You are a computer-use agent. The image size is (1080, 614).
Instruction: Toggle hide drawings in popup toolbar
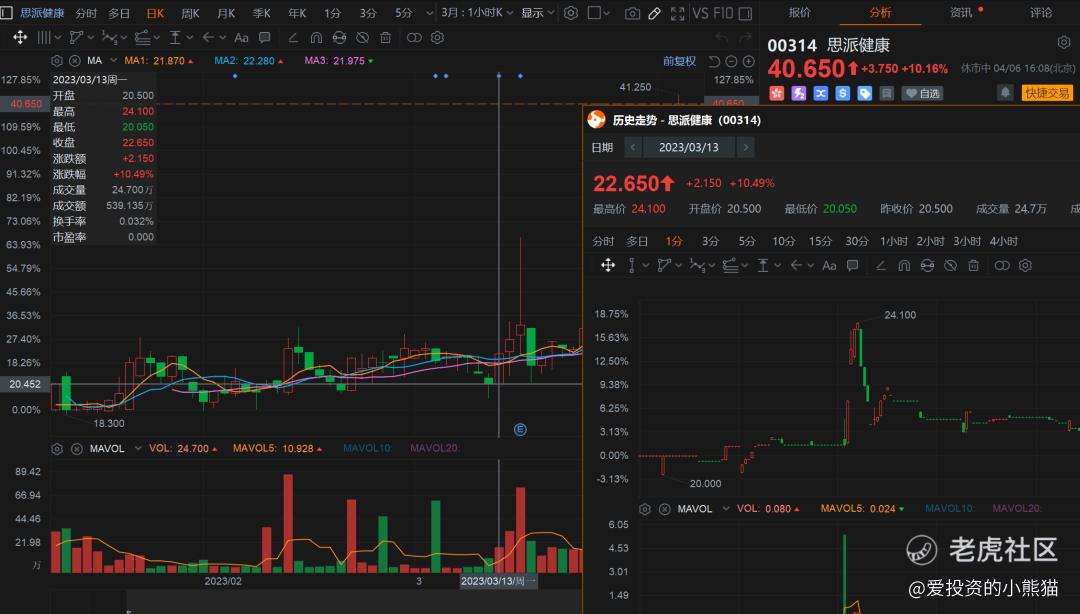951,265
